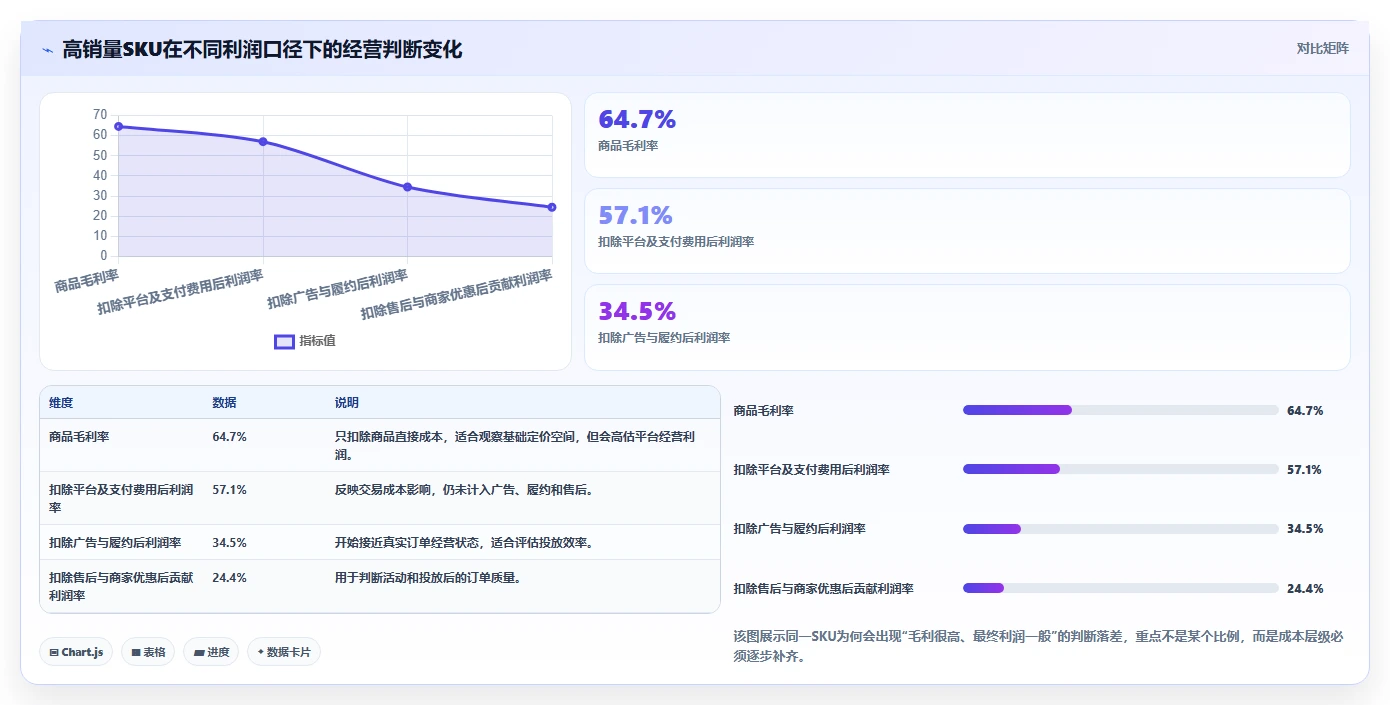
Task: Click table cell 64.7%
Action: [x=229, y=437]
